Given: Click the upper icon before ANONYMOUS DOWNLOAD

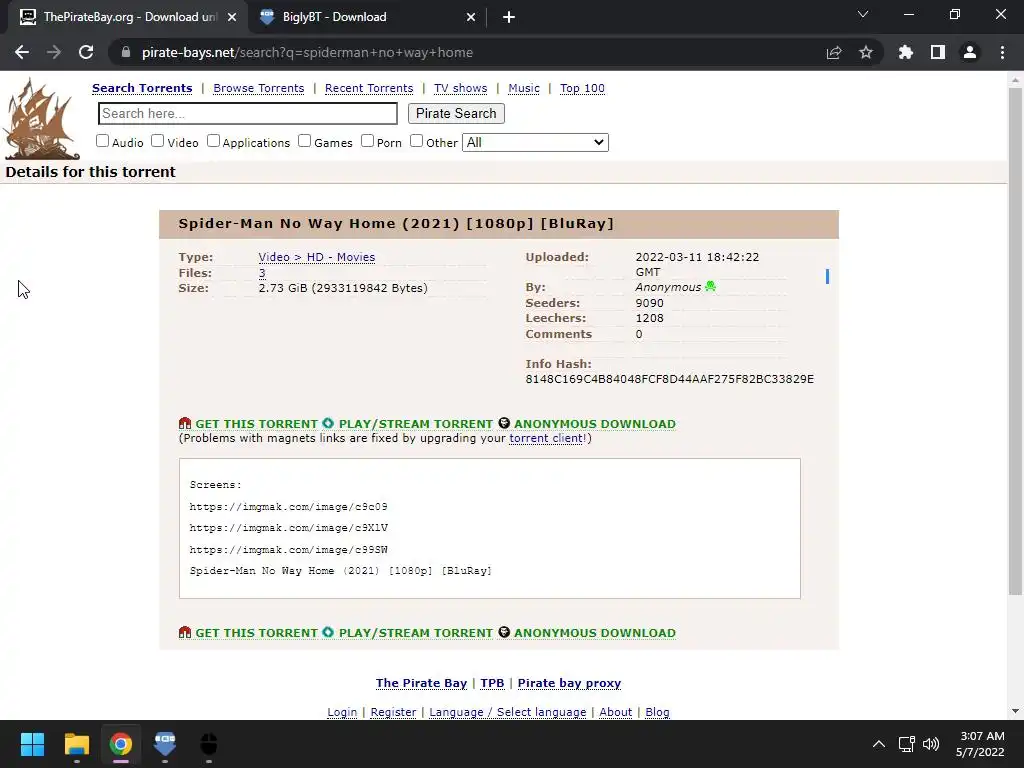Looking at the screenshot, I should tap(504, 423).
